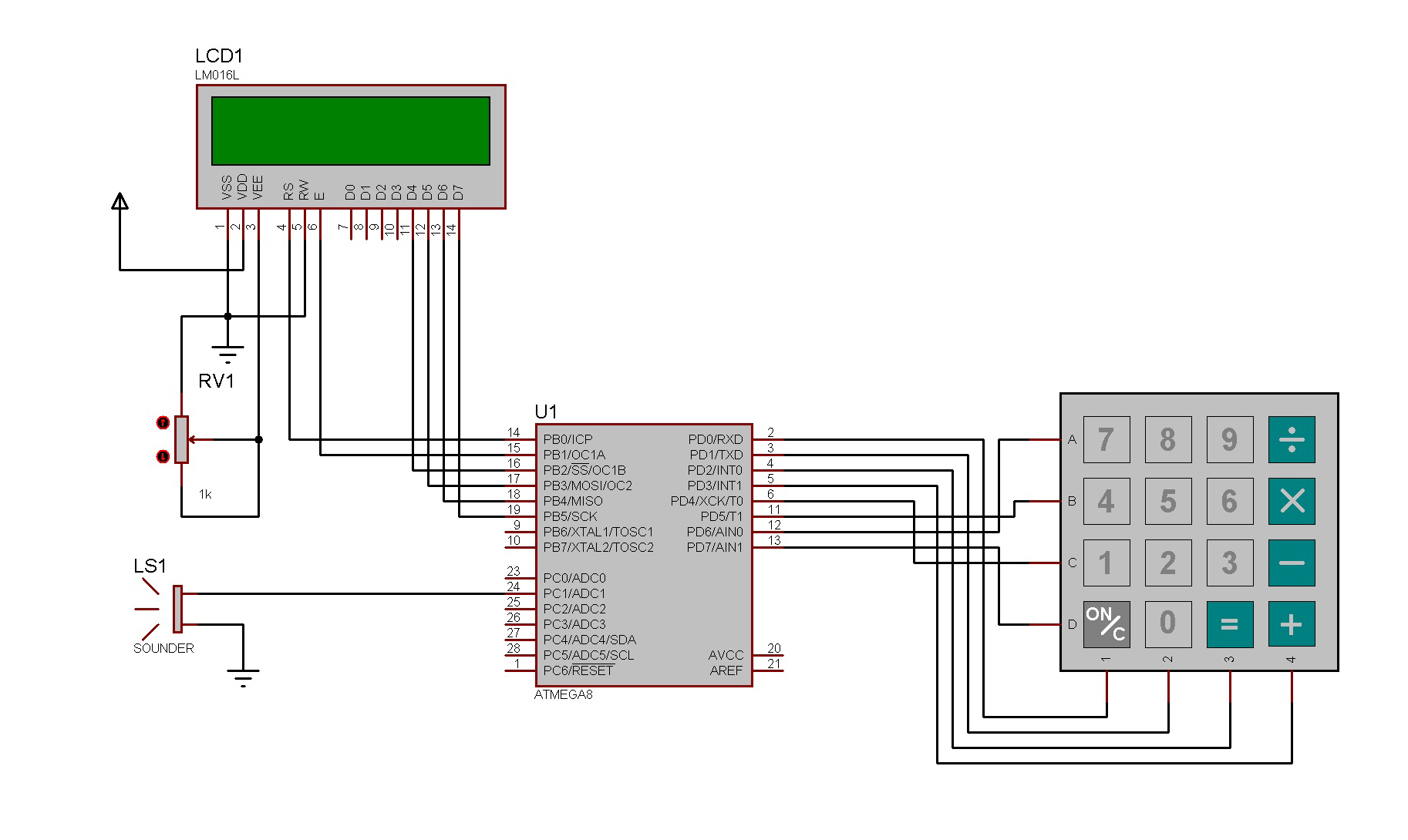Click the PB0/ICP pin label
Image resolution: width=1408 pixels, height=840 pixels.
point(568,440)
